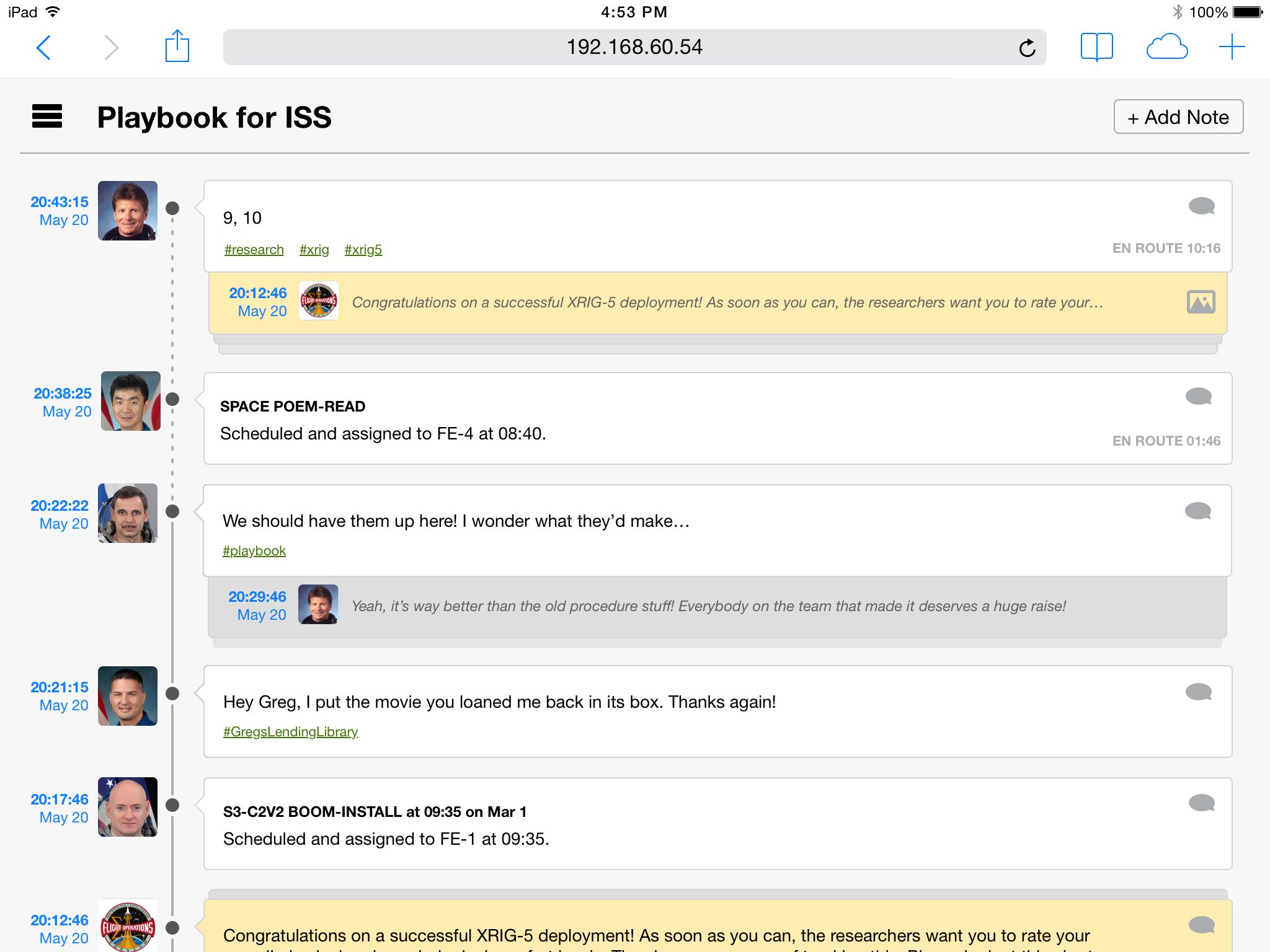Open Safari bookmarks book icon
Viewport: 1270px width, 952px height.
click(x=1096, y=47)
